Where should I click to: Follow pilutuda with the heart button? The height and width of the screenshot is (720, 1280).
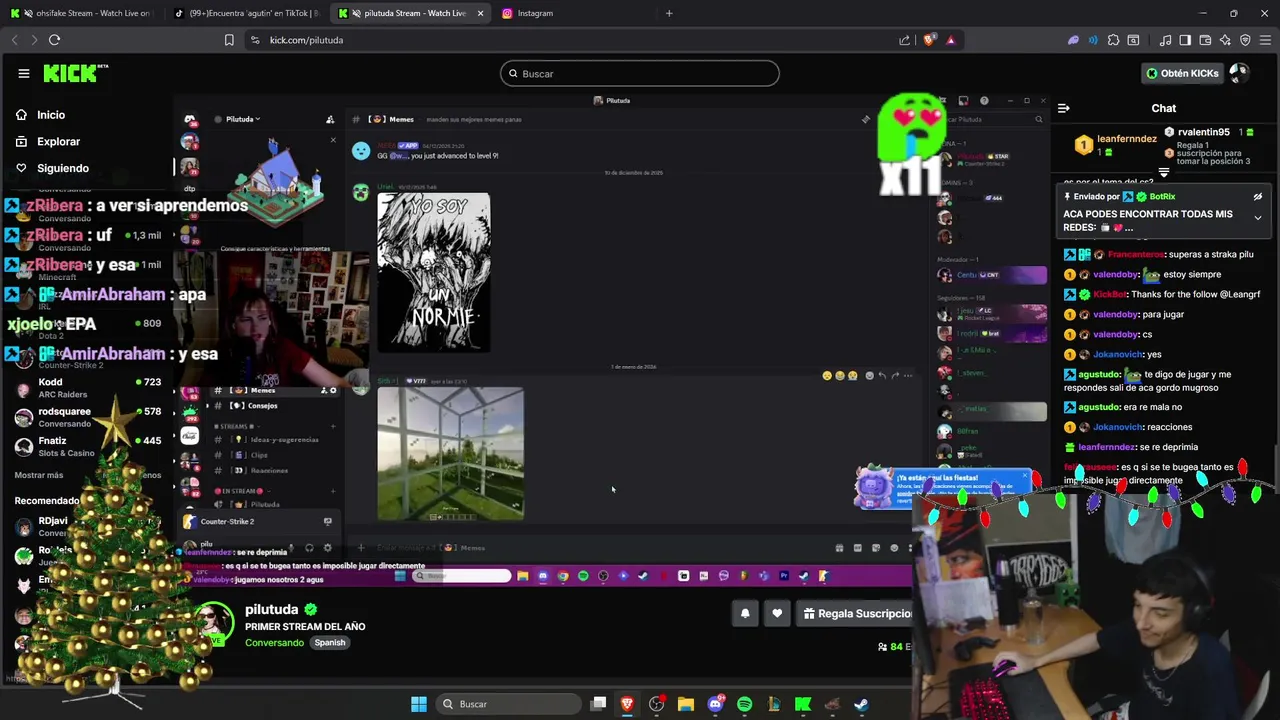point(777,614)
